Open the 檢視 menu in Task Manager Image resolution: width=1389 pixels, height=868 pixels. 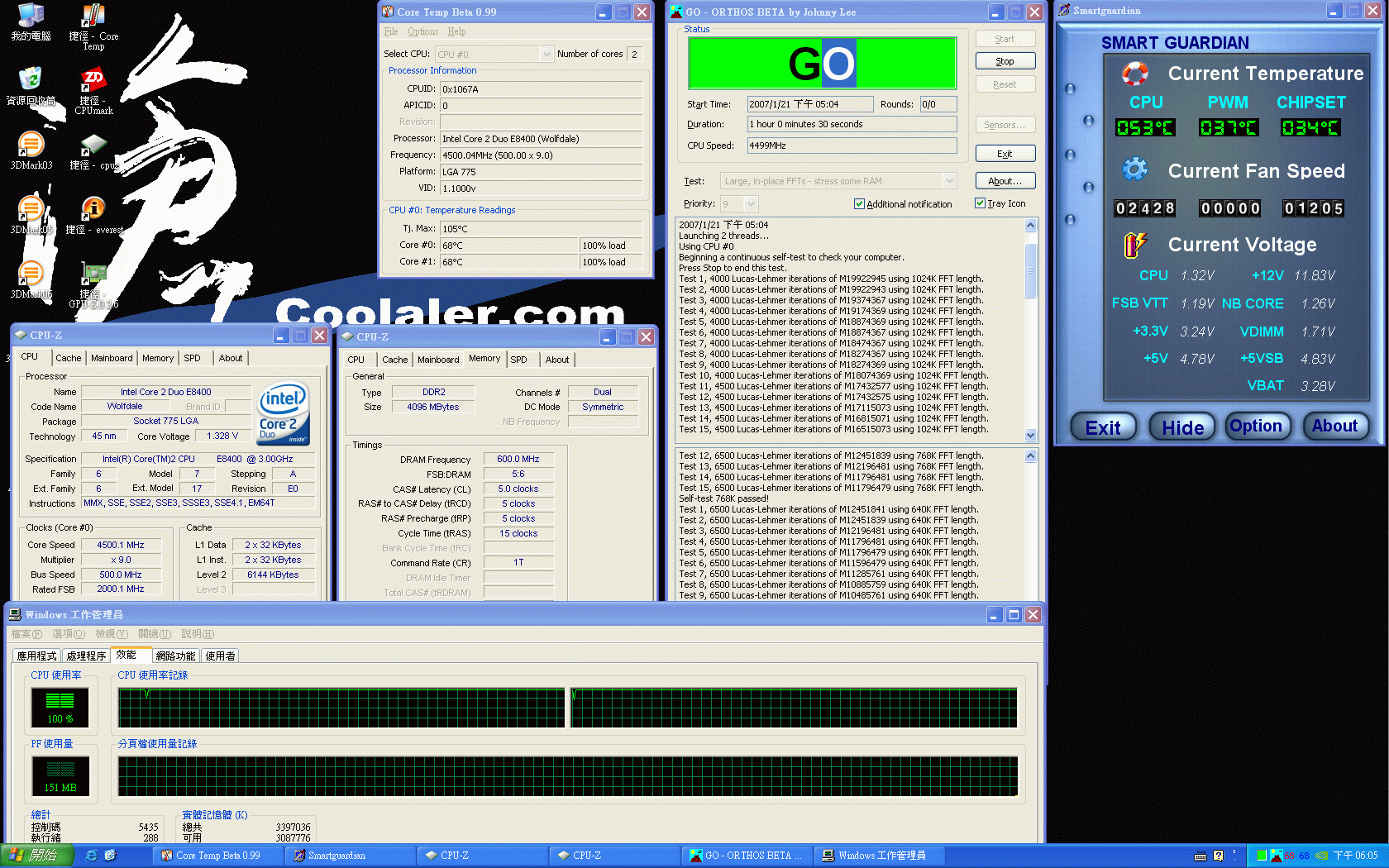pyautogui.click(x=111, y=634)
